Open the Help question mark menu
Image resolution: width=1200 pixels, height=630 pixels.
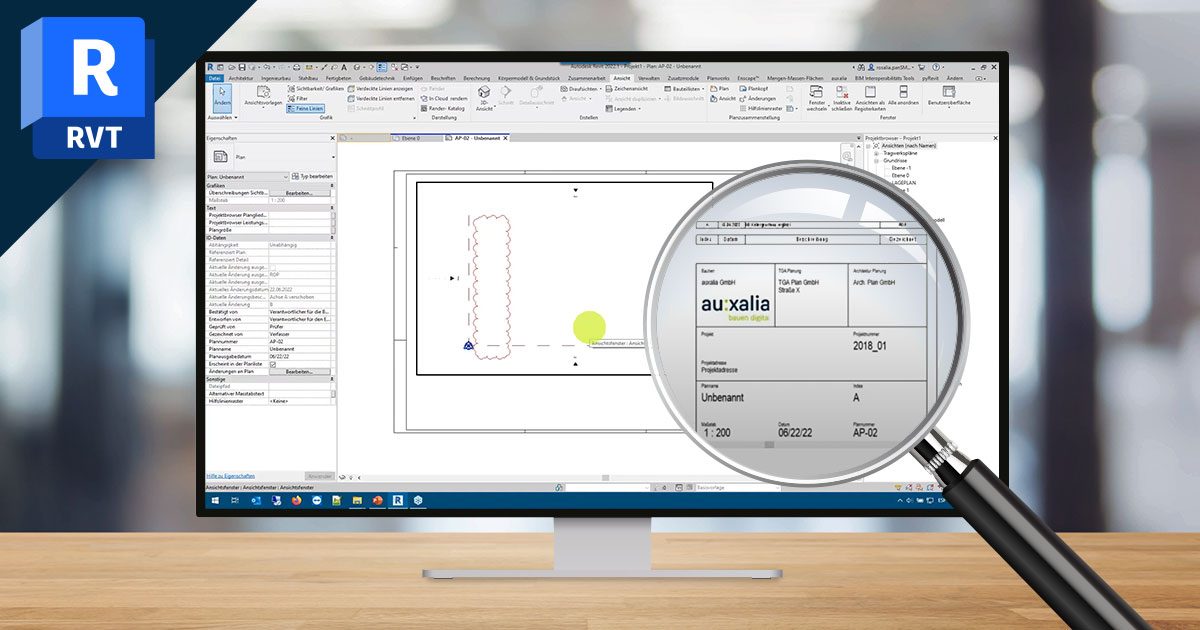coord(936,67)
